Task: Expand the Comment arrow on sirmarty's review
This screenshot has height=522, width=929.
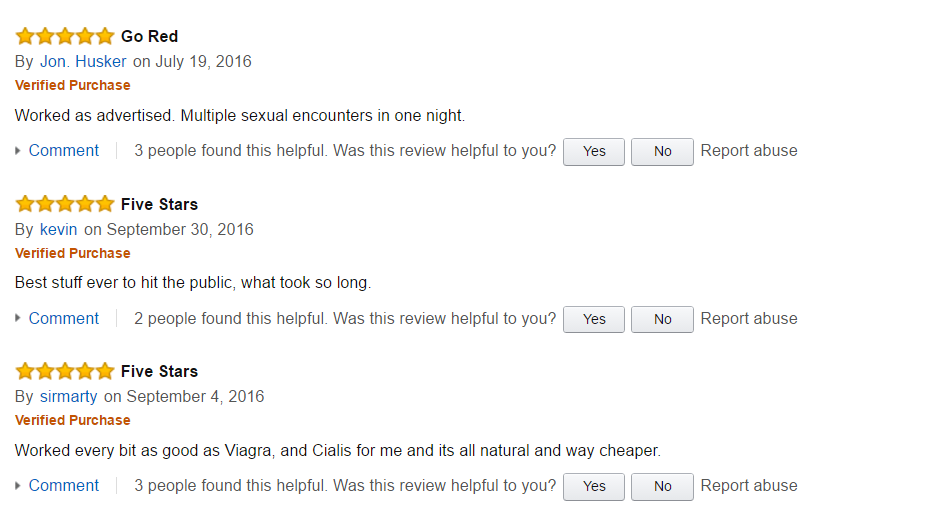Action: [x=19, y=486]
